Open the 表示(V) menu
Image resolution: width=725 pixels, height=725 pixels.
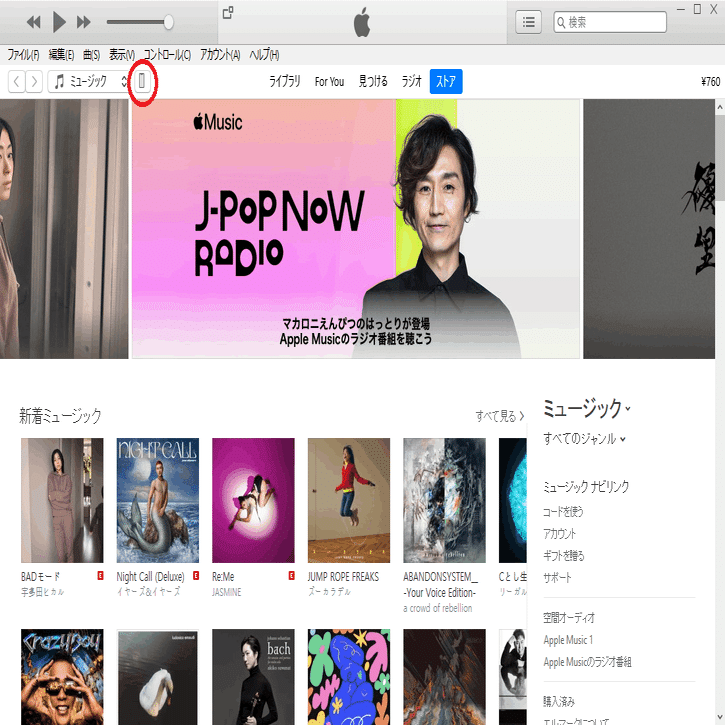122,55
